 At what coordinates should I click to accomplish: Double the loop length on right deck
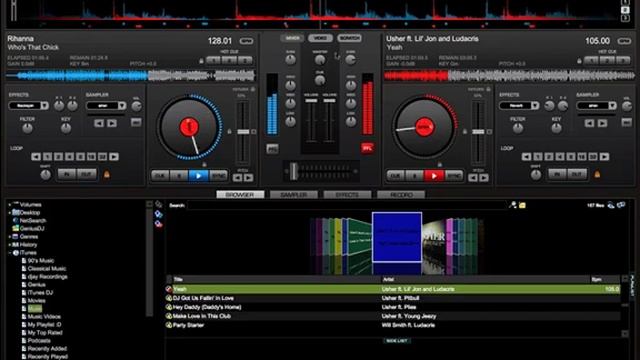point(604,157)
